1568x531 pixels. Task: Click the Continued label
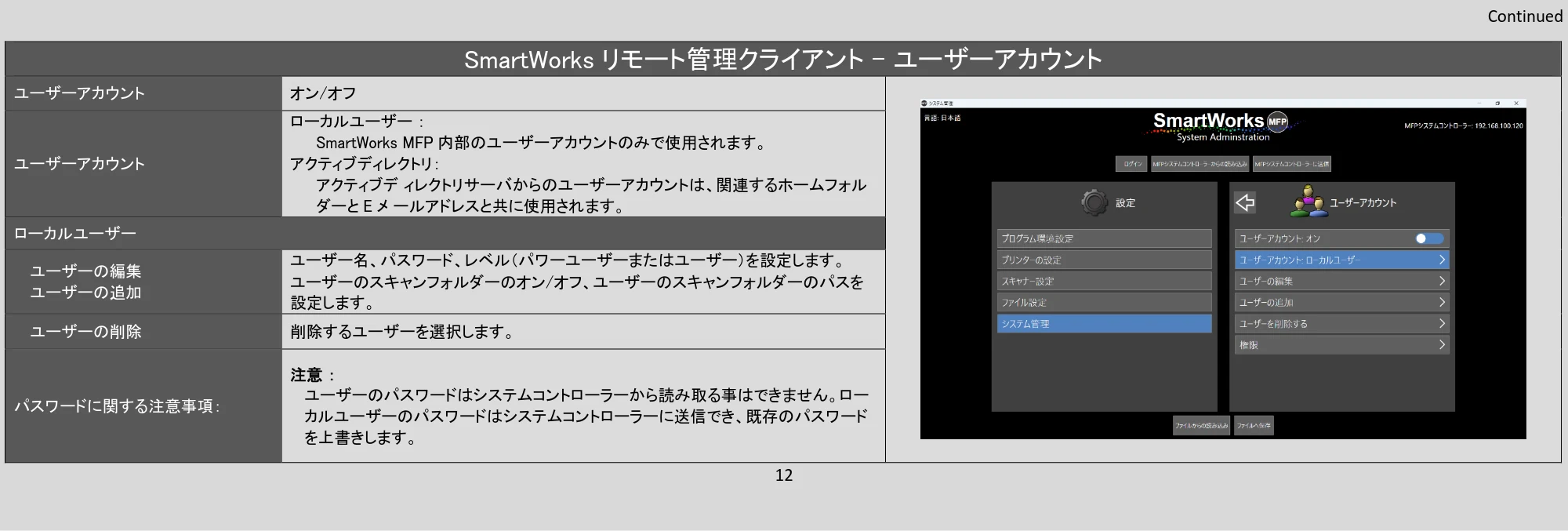click(1525, 16)
